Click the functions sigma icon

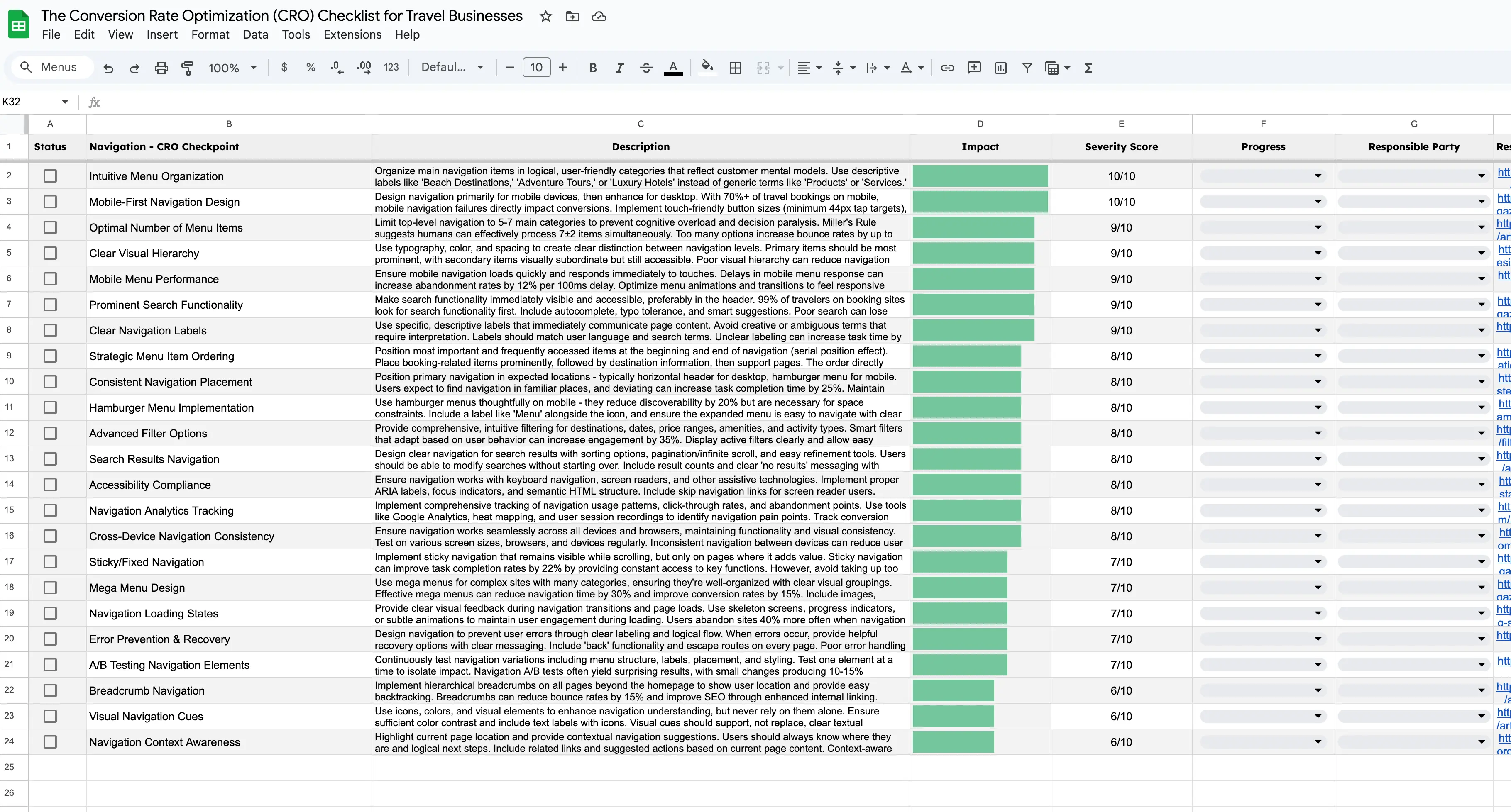[1088, 68]
